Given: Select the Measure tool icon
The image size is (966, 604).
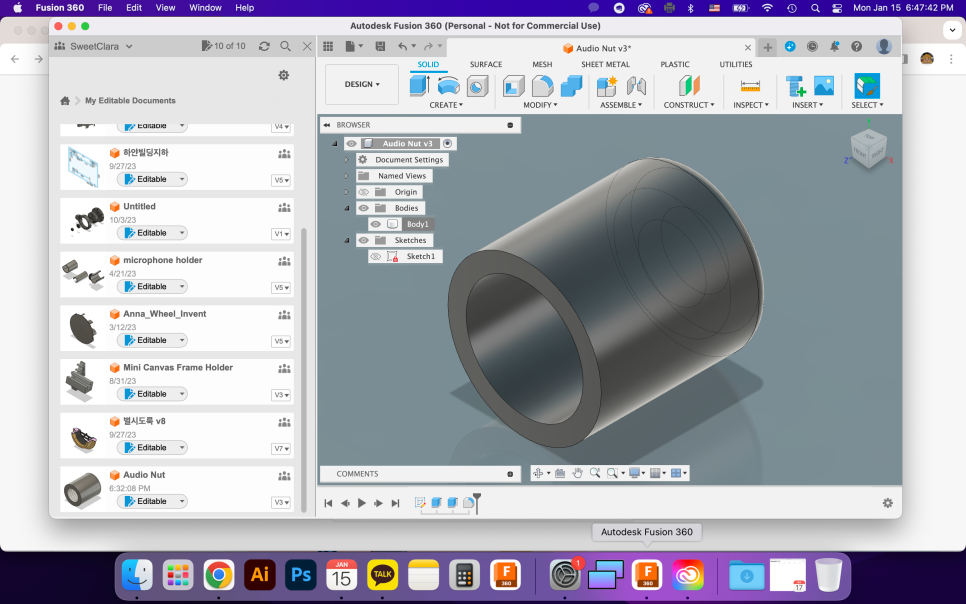Looking at the screenshot, I should [x=750, y=86].
